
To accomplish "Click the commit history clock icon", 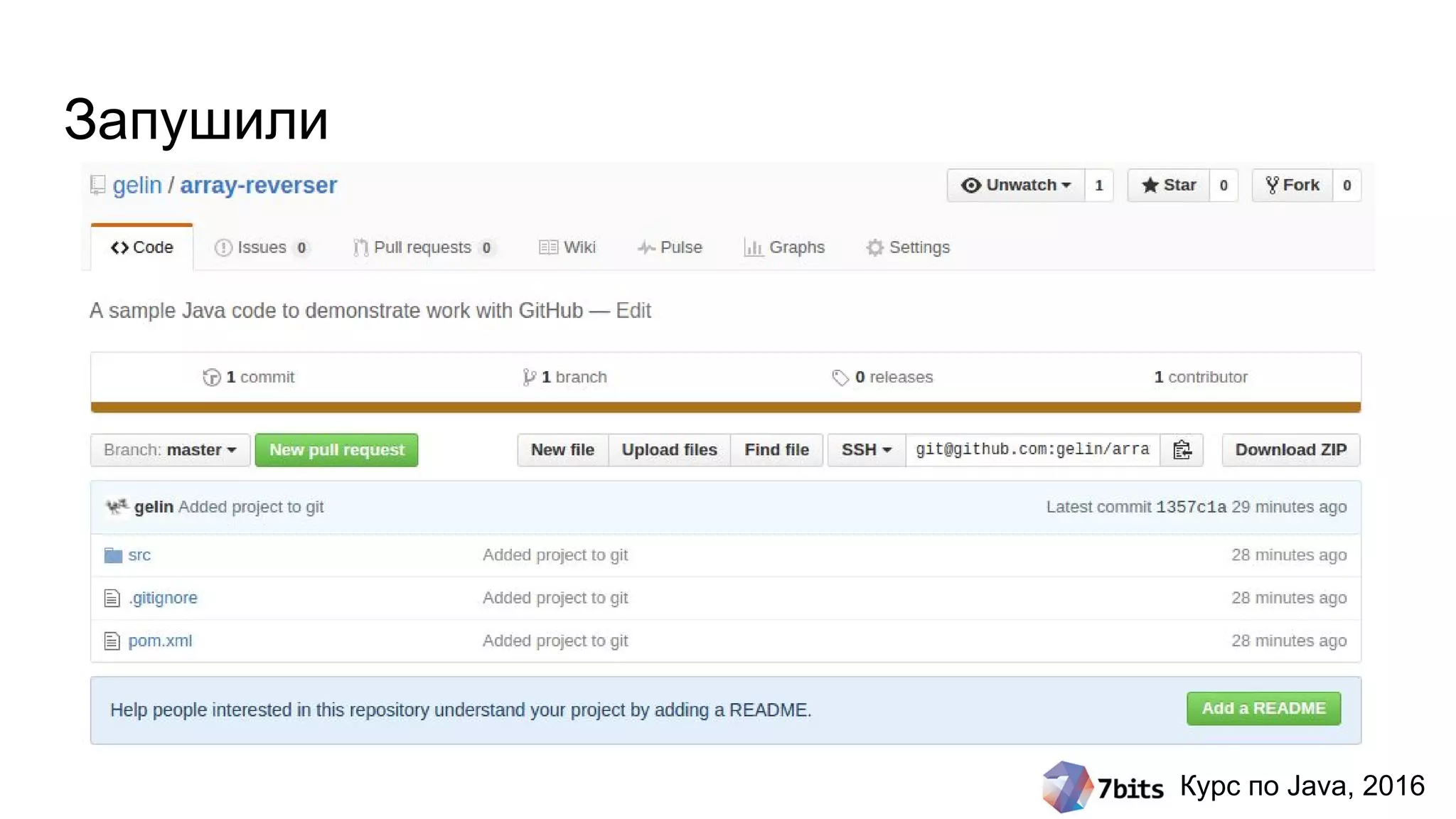I will pyautogui.click(x=211, y=378).
